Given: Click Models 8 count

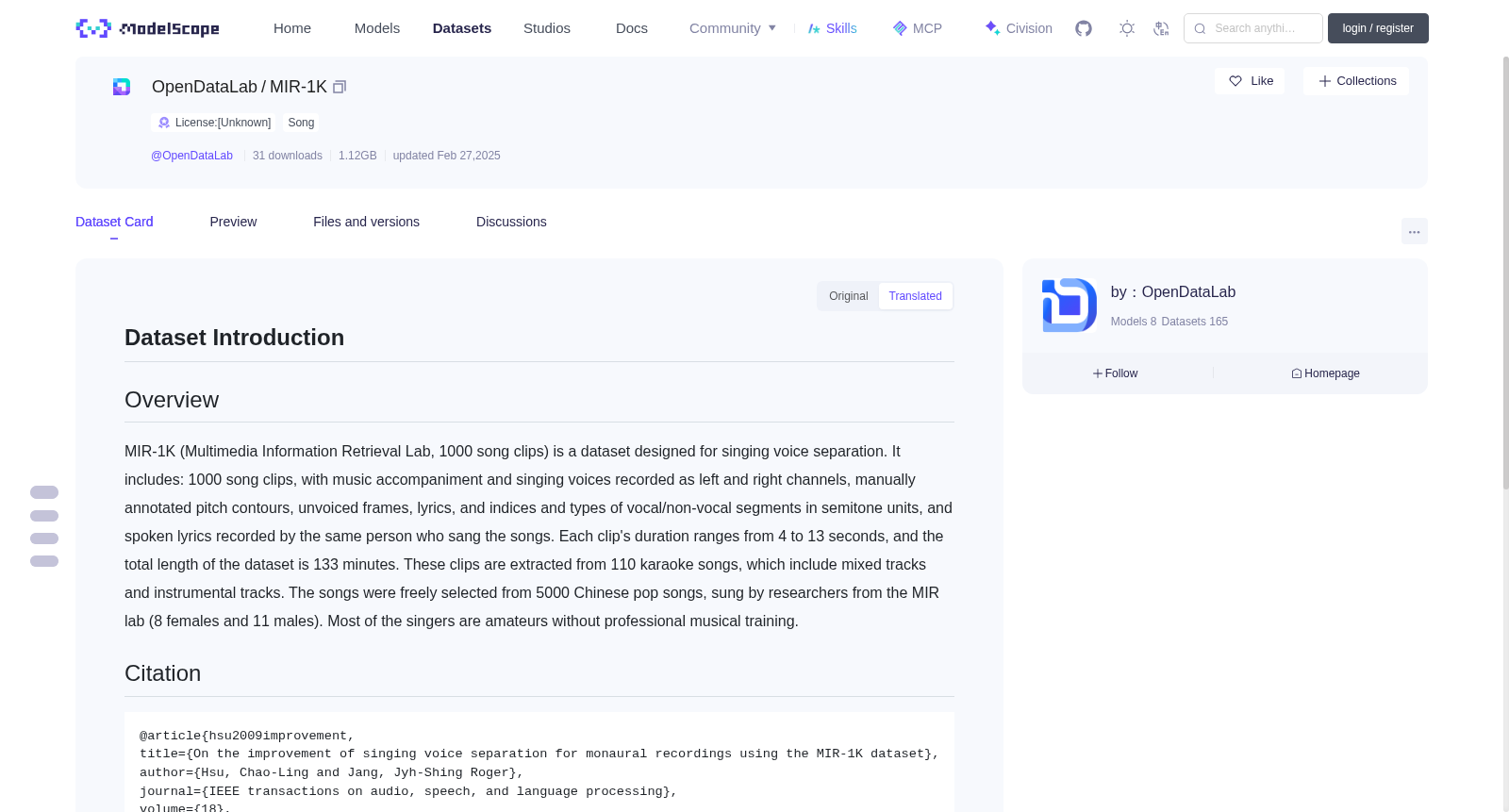Looking at the screenshot, I should (1134, 322).
